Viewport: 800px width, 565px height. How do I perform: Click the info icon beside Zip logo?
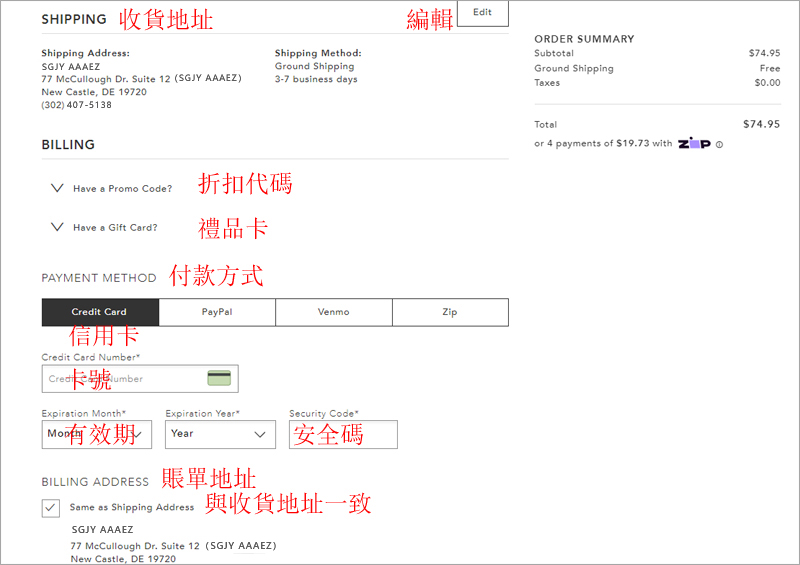pos(719,144)
